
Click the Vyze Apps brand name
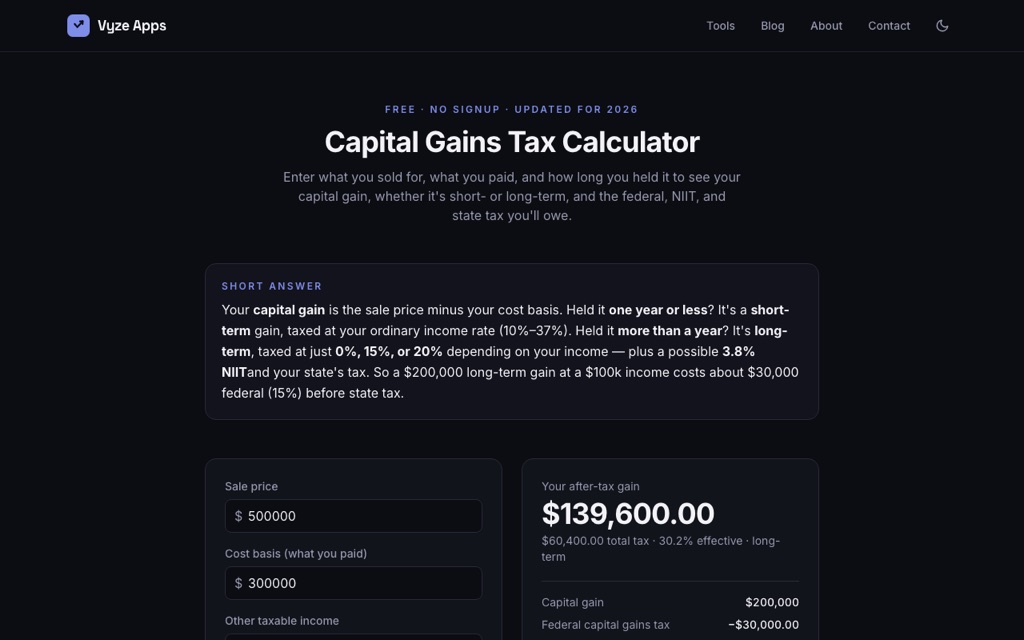[x=132, y=25]
